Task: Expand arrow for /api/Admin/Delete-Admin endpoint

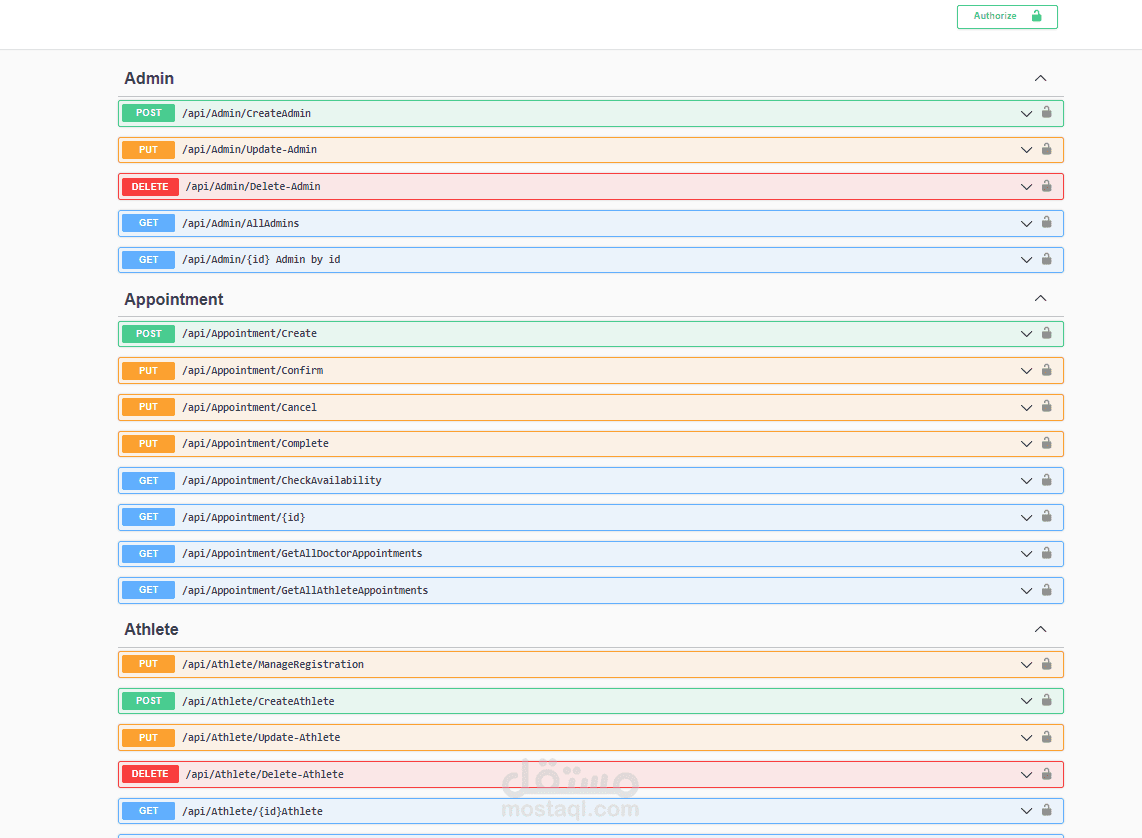Action: click(x=1026, y=187)
